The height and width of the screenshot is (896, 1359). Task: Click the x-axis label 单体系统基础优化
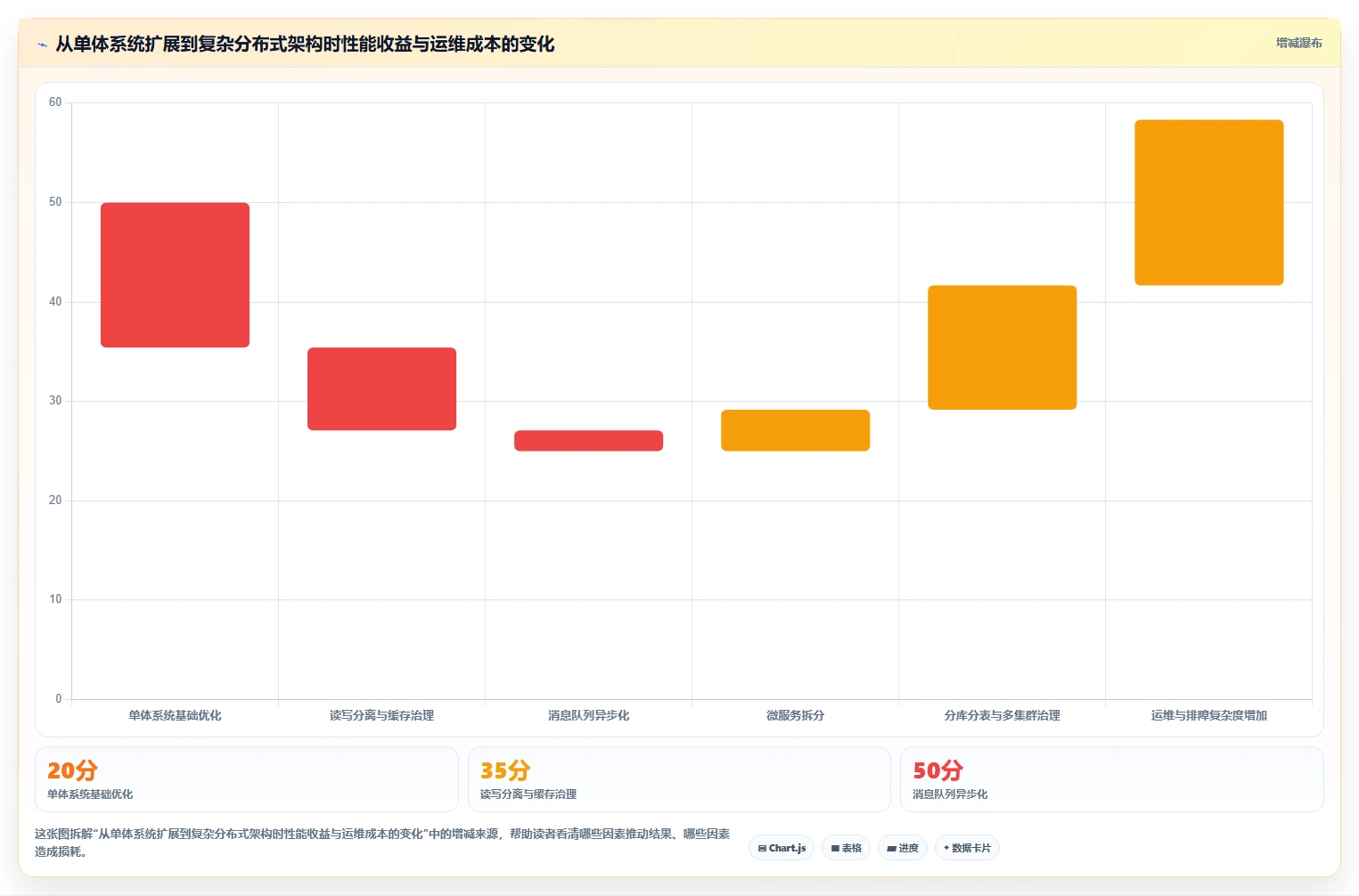click(175, 715)
